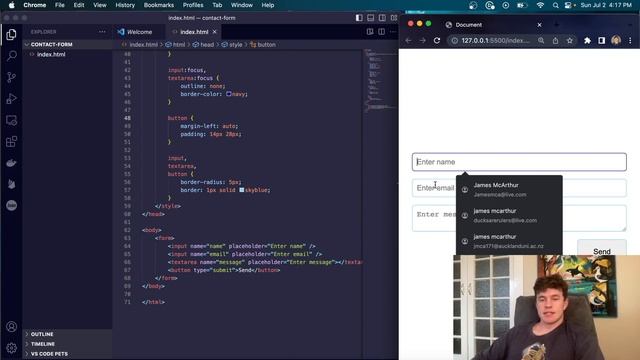Toggle primary sidebar layout icon
The image size is (640, 360).
(x=359, y=18)
